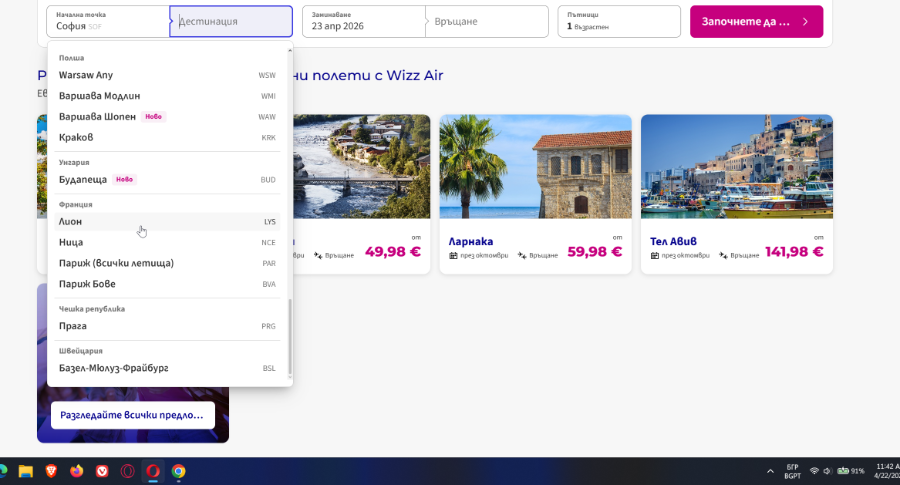Screen dimensions: 900x485
Task: Open Google Chrome from the taskbar
Action: (x=179, y=471)
